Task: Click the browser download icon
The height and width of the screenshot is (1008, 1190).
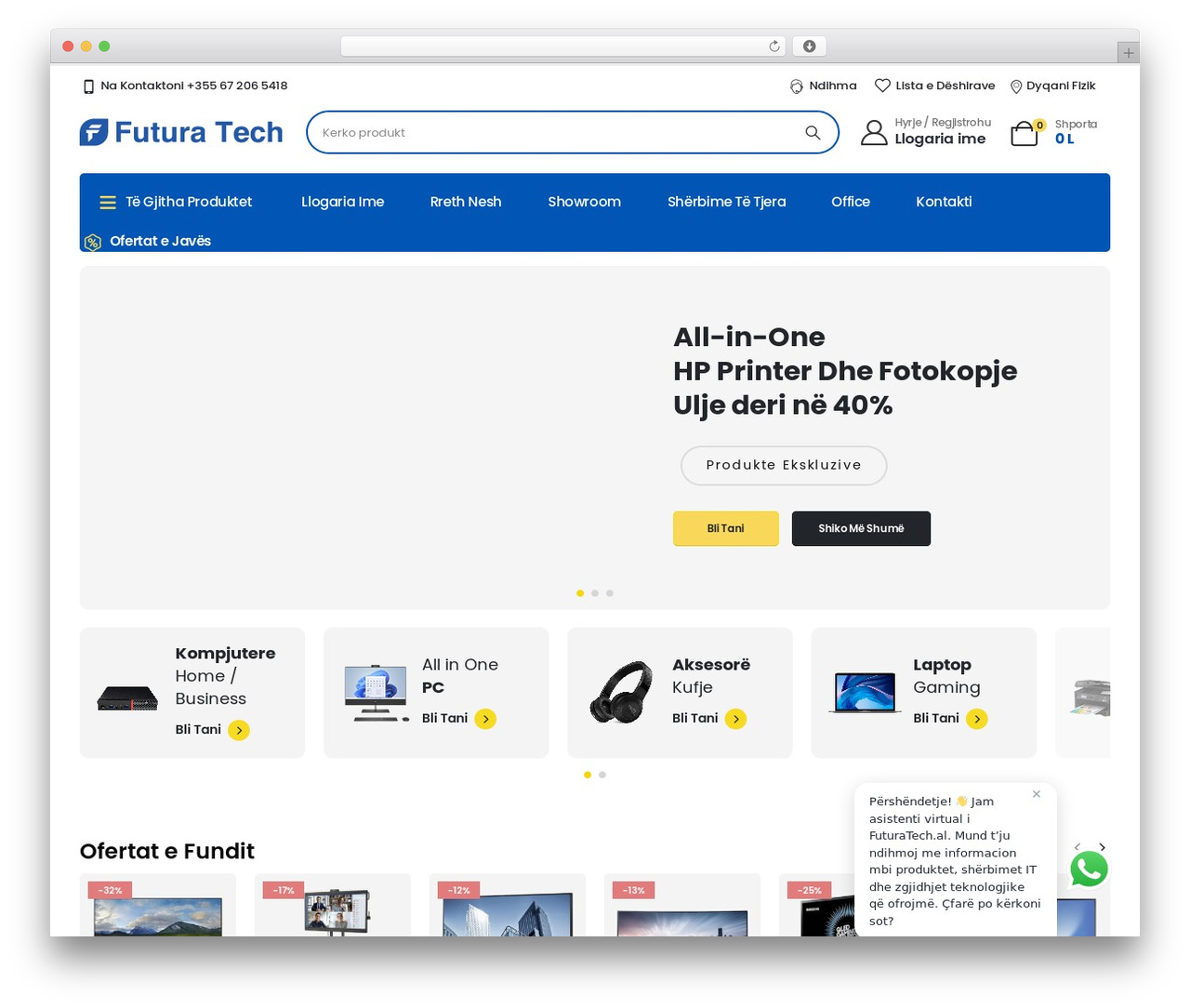Action: [810, 46]
